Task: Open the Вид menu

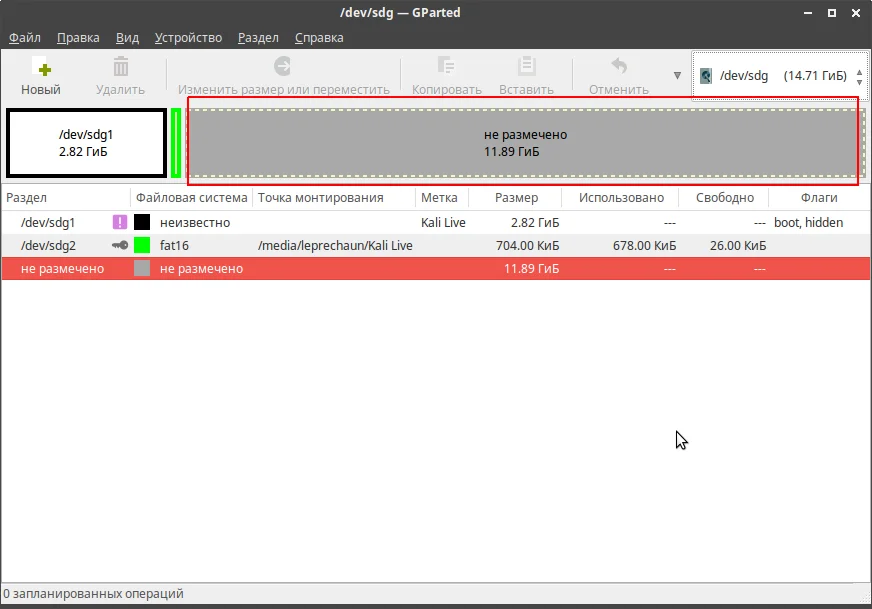Action: pyautogui.click(x=127, y=38)
